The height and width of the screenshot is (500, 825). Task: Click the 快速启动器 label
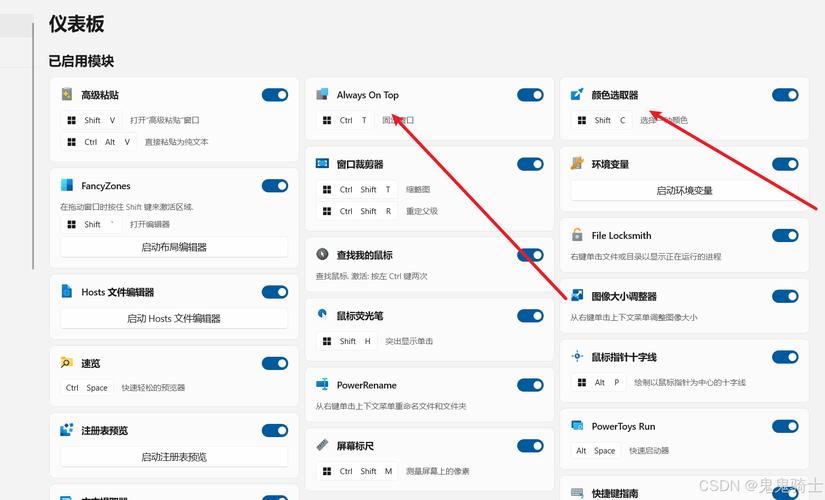click(x=649, y=451)
